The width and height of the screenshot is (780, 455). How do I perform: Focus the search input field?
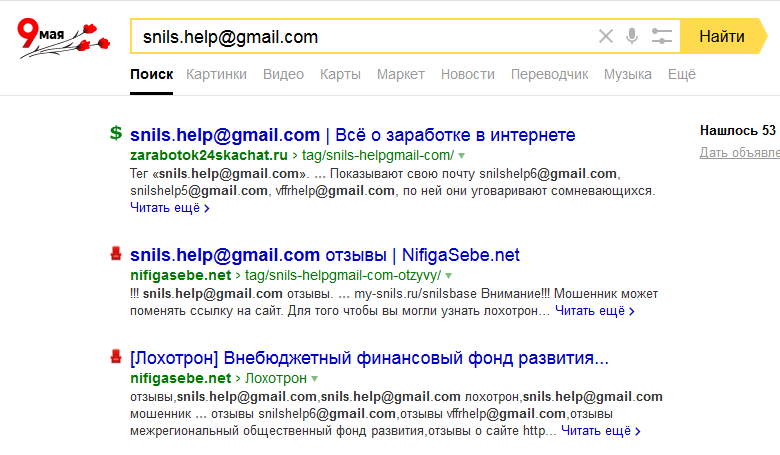[x=360, y=37]
